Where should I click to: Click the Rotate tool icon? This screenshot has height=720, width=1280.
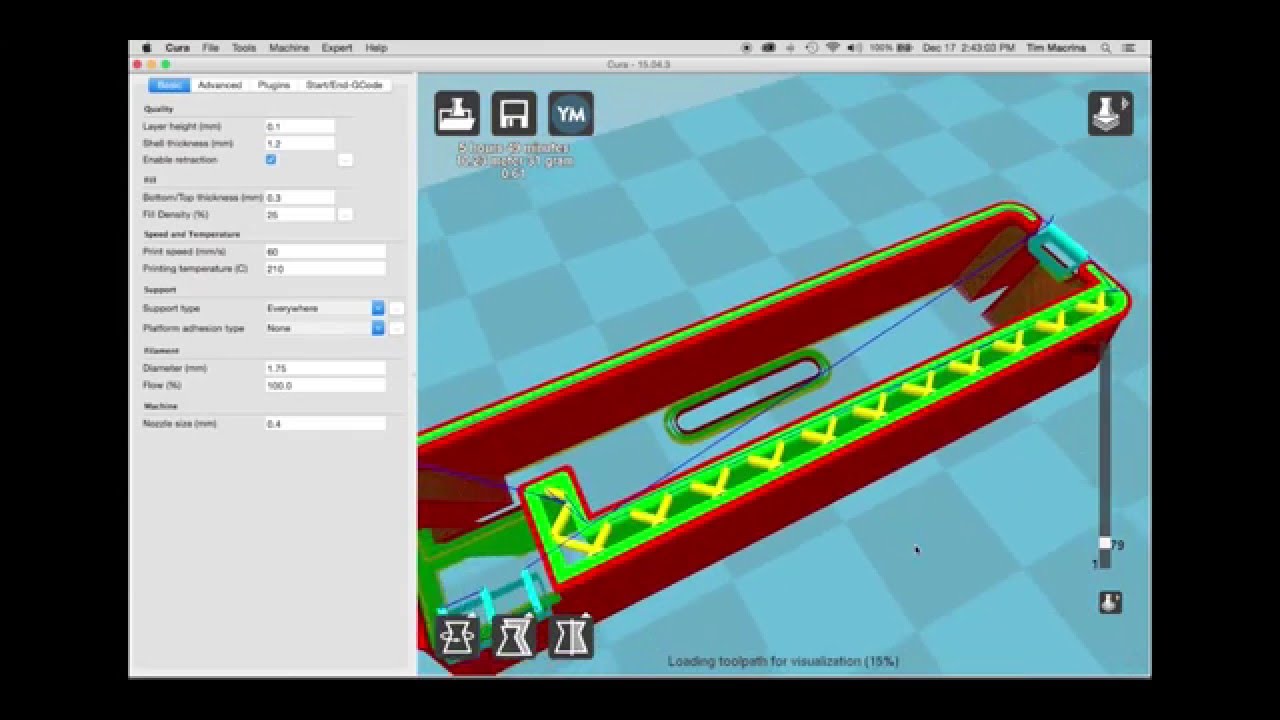coord(457,636)
